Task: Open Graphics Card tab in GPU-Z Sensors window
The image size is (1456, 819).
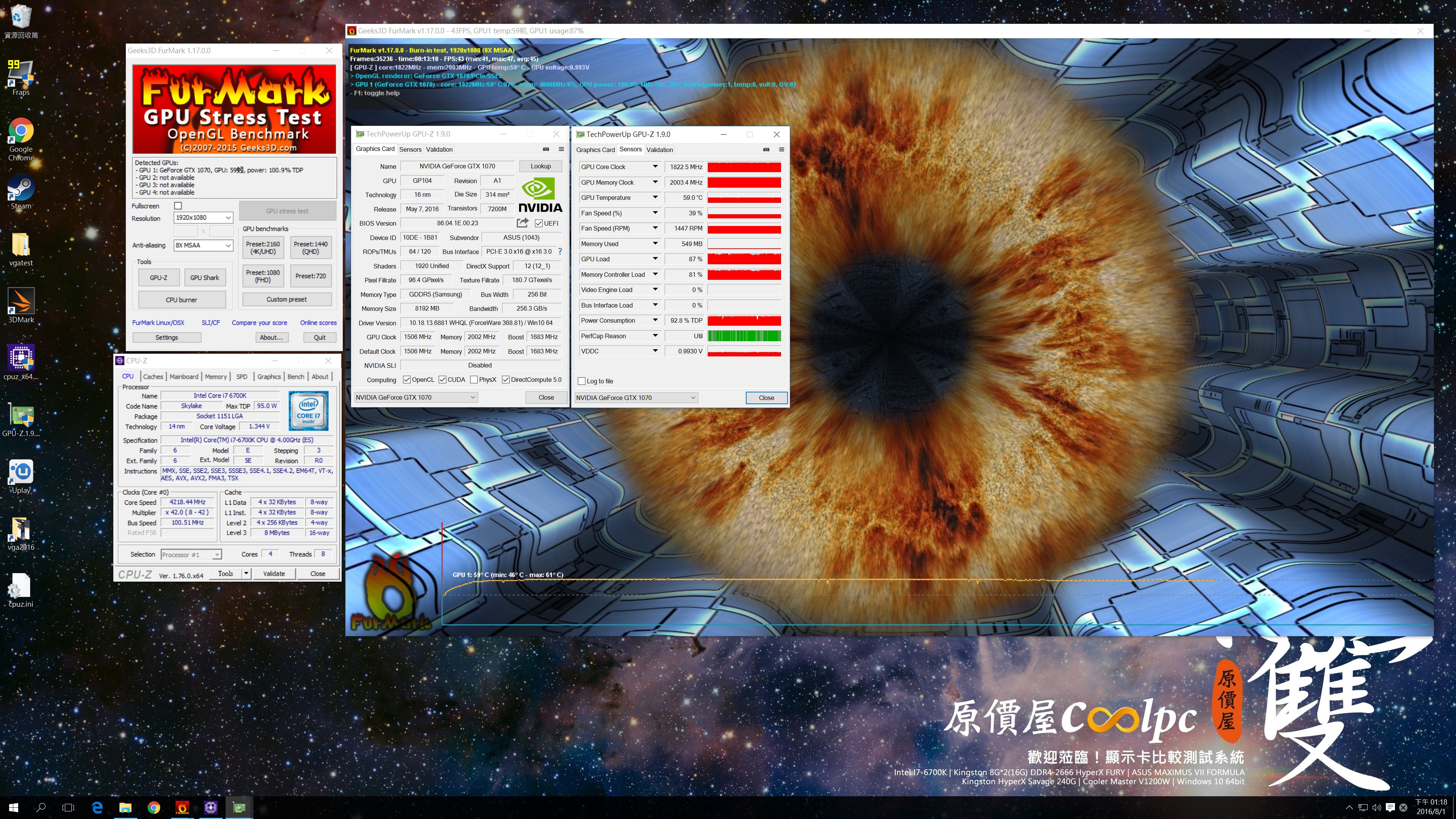Action: 595,150
